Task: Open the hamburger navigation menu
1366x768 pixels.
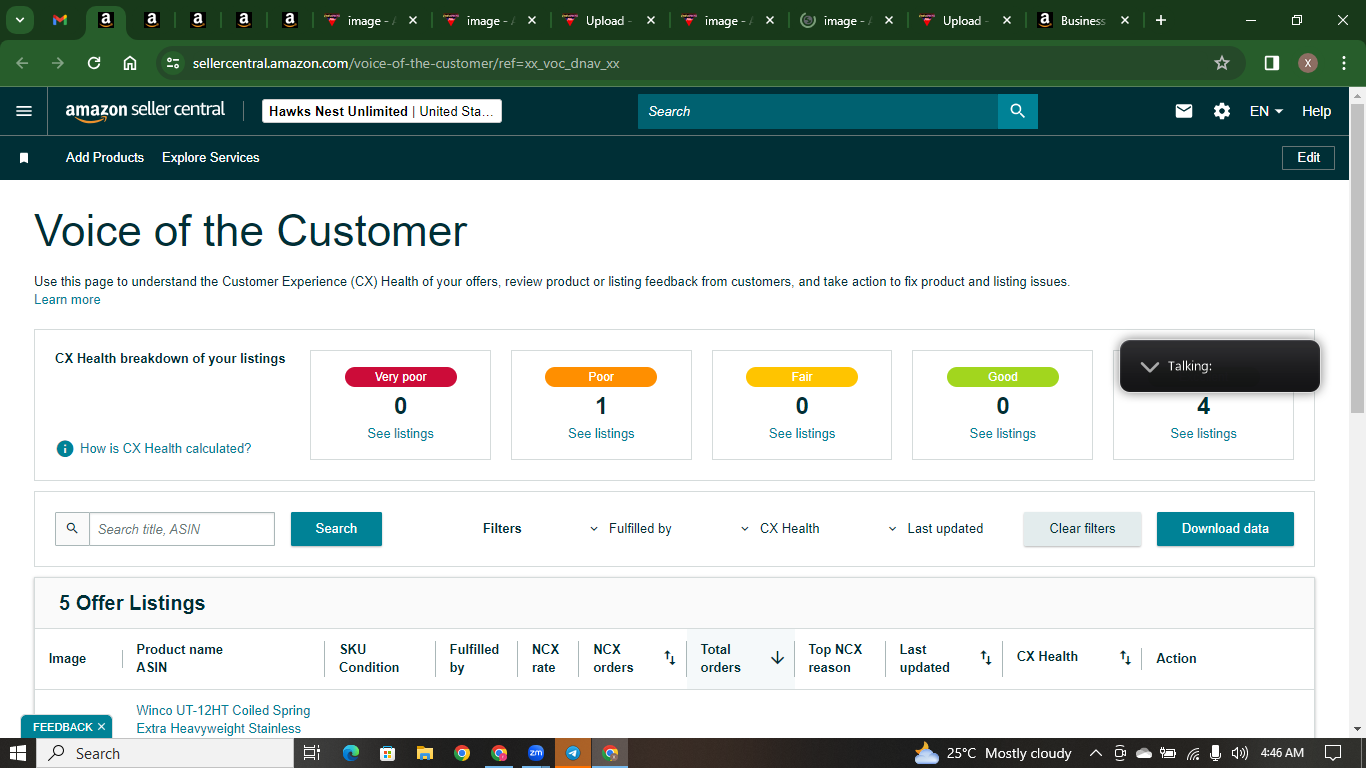Action: click(x=24, y=111)
